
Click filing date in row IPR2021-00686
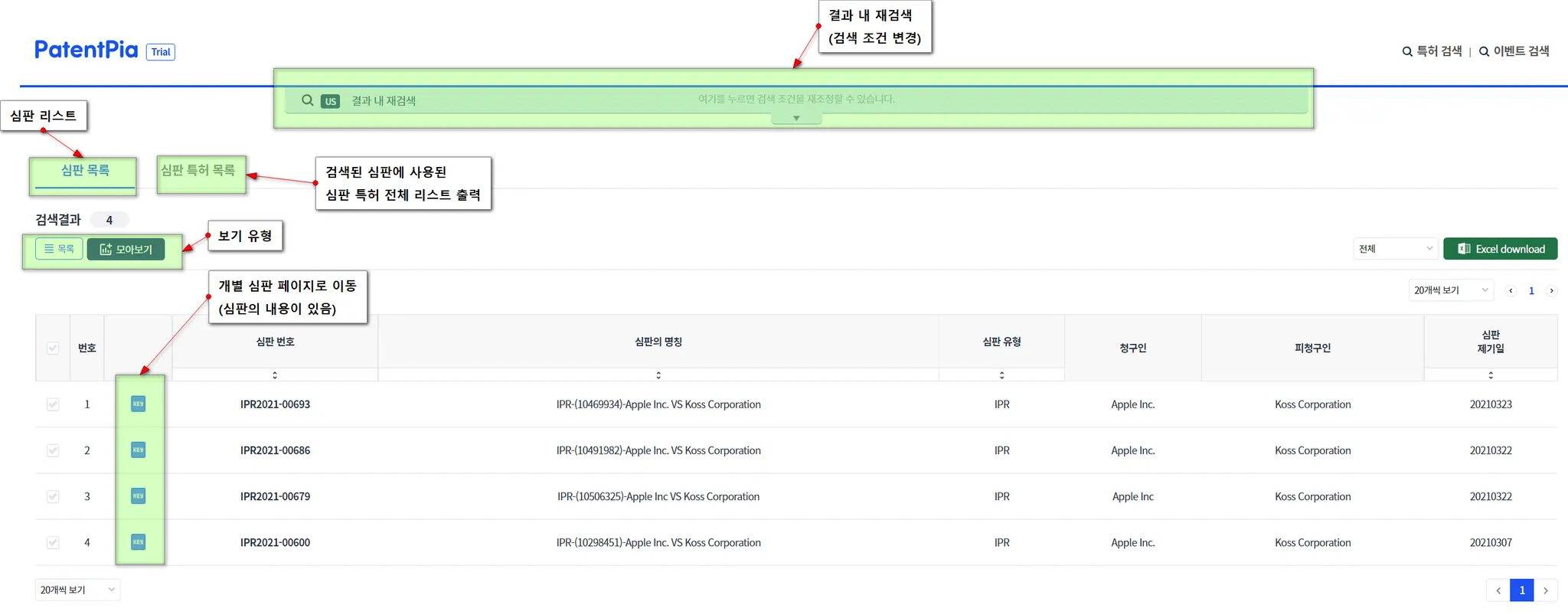[x=1491, y=450]
